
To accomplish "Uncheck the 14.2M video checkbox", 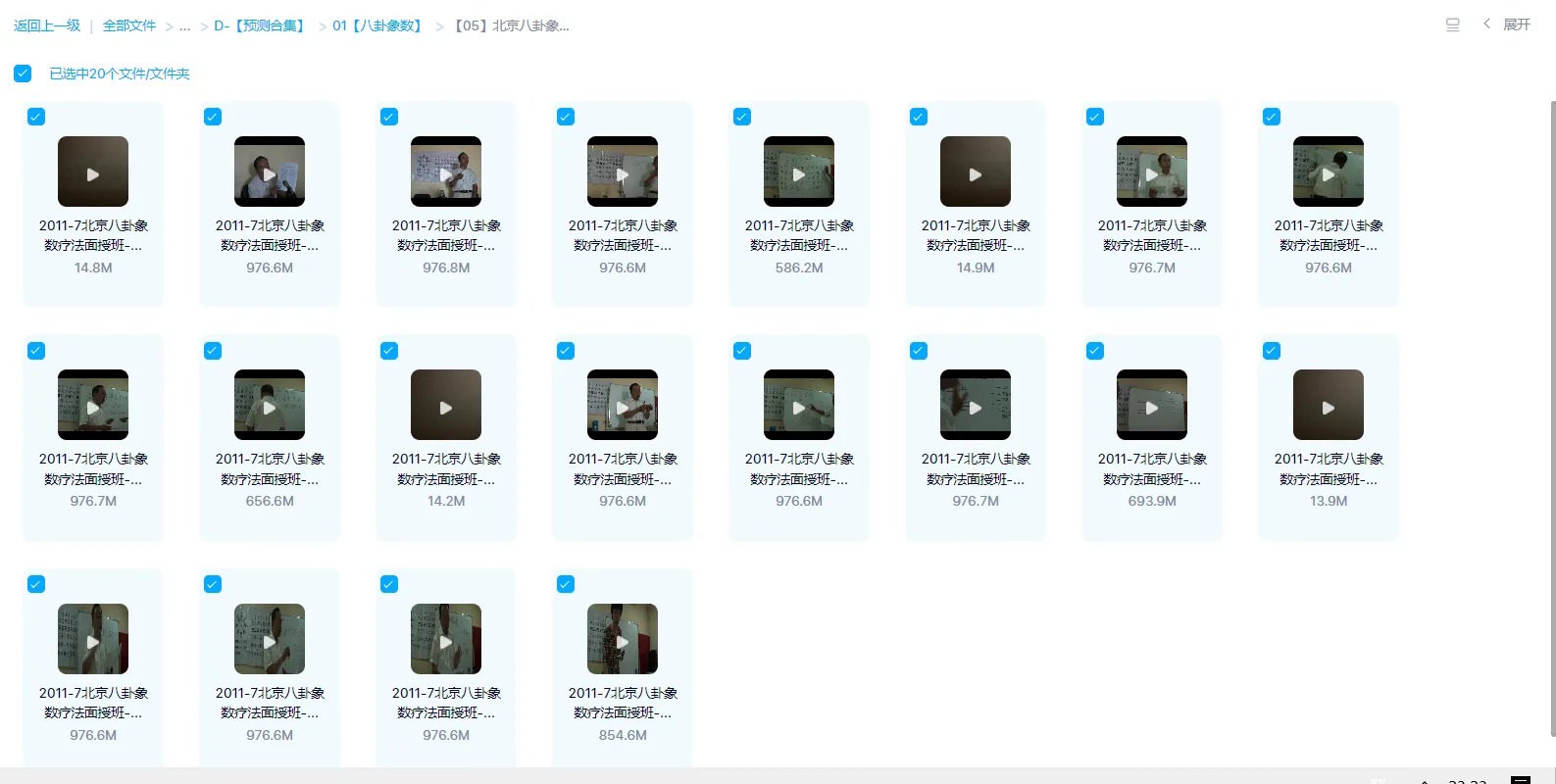I will 389,351.
